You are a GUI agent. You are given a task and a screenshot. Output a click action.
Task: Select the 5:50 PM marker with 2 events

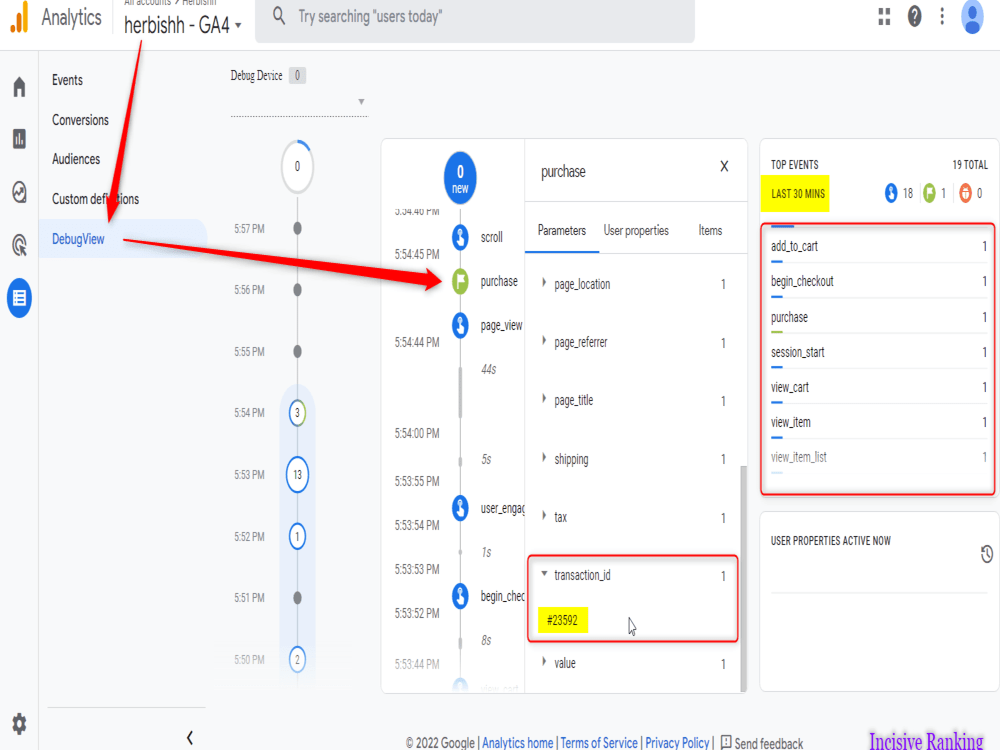tap(297, 659)
